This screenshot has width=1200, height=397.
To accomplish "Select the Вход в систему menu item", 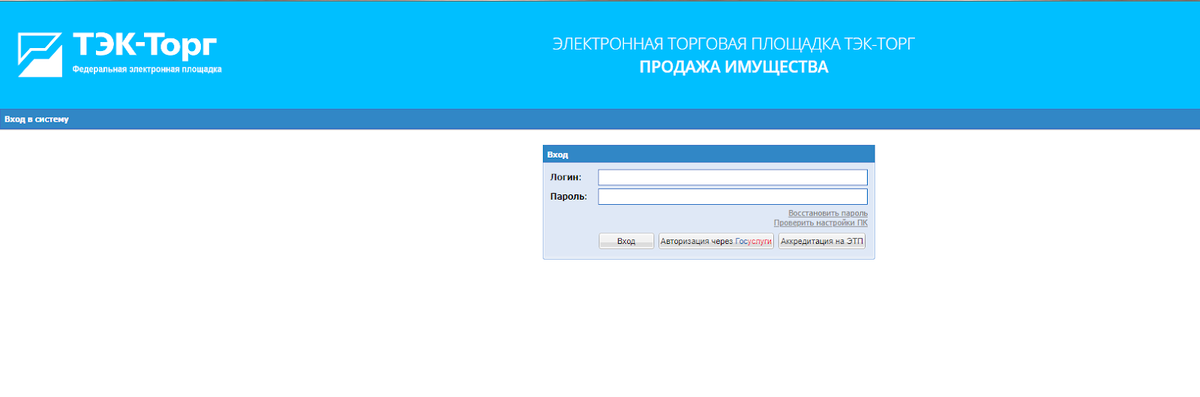I will pyautogui.click(x=36, y=119).
